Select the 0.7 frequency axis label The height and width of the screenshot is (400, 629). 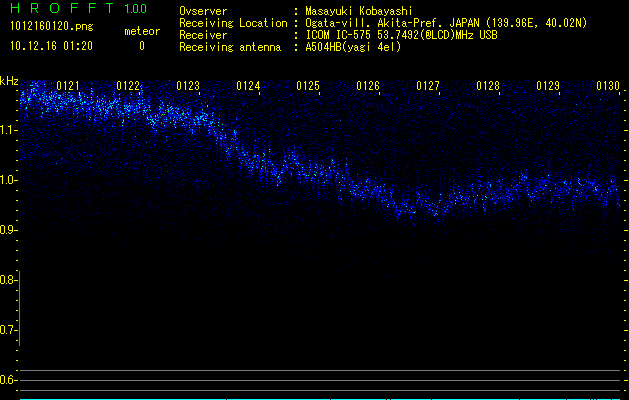click(x=9, y=330)
